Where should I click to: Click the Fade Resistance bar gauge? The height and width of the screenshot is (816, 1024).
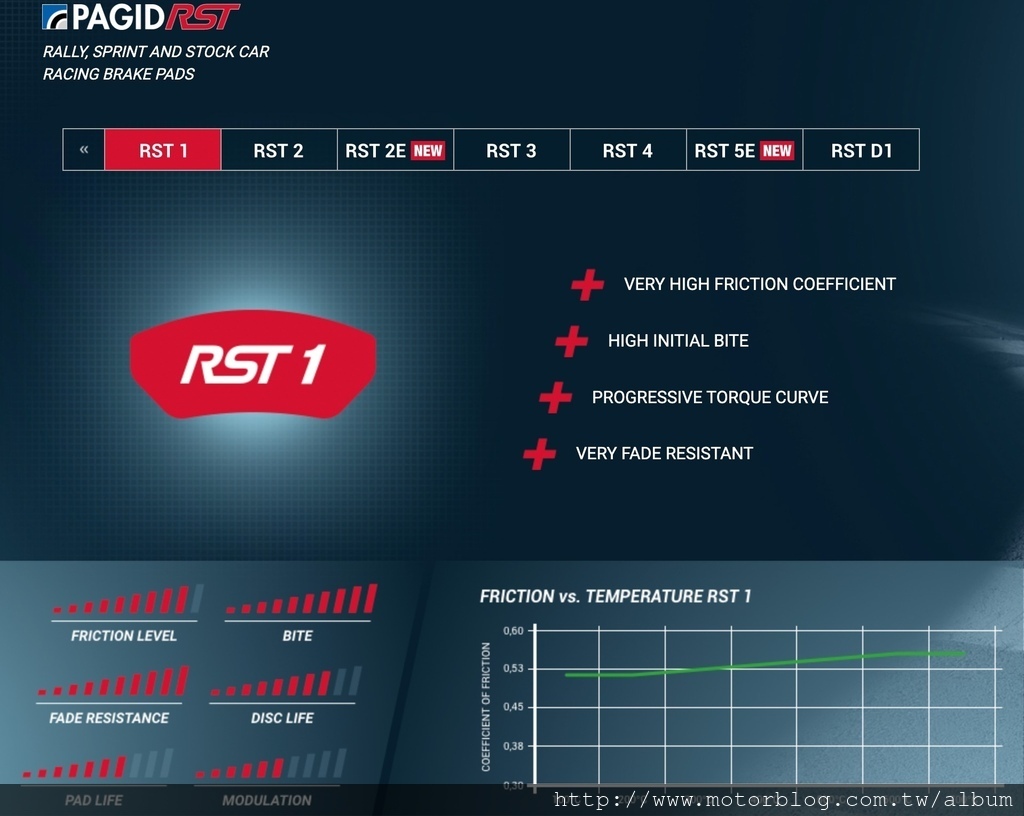pyautogui.click(x=113, y=681)
